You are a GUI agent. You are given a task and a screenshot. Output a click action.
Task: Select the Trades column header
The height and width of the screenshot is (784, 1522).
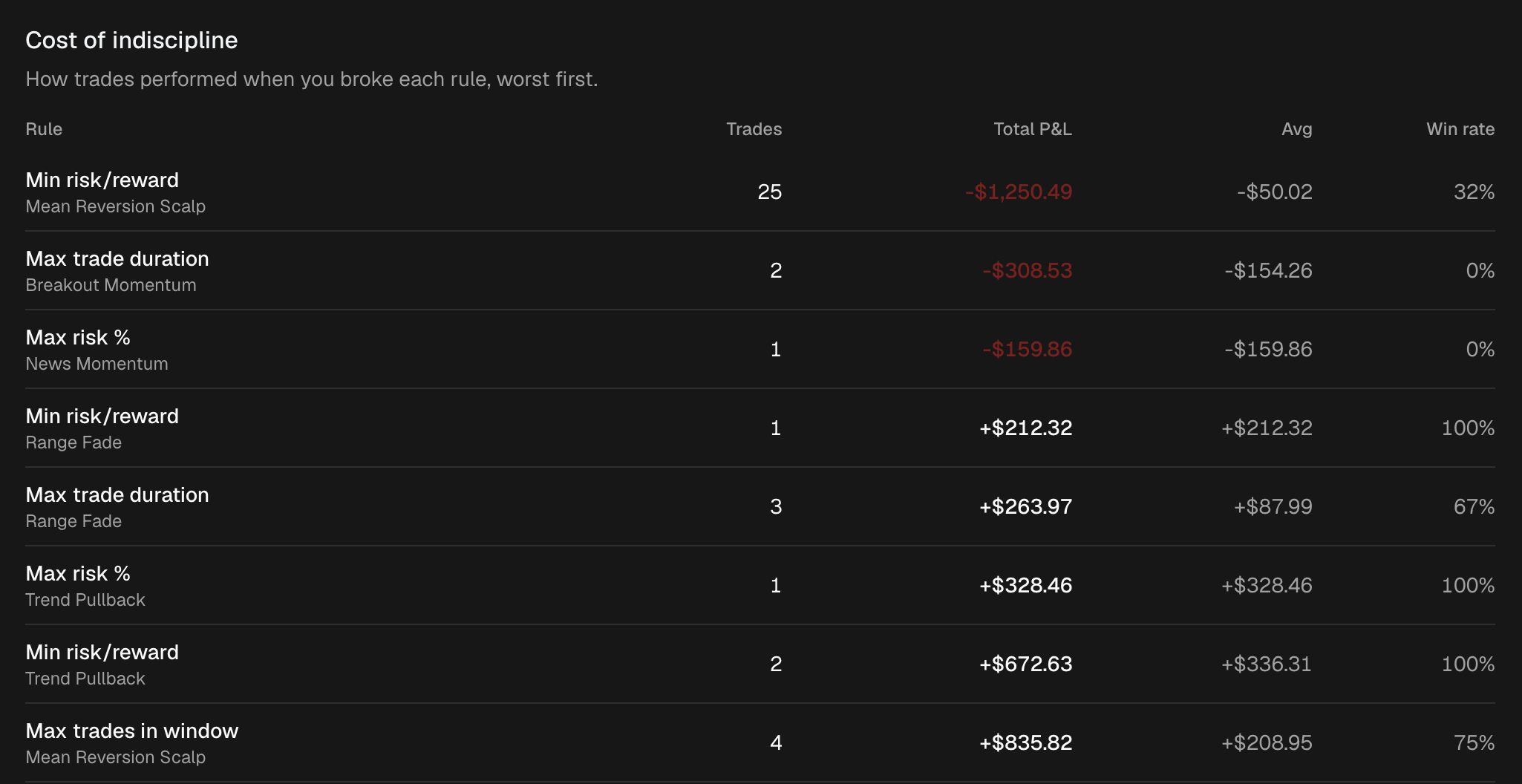pos(754,129)
